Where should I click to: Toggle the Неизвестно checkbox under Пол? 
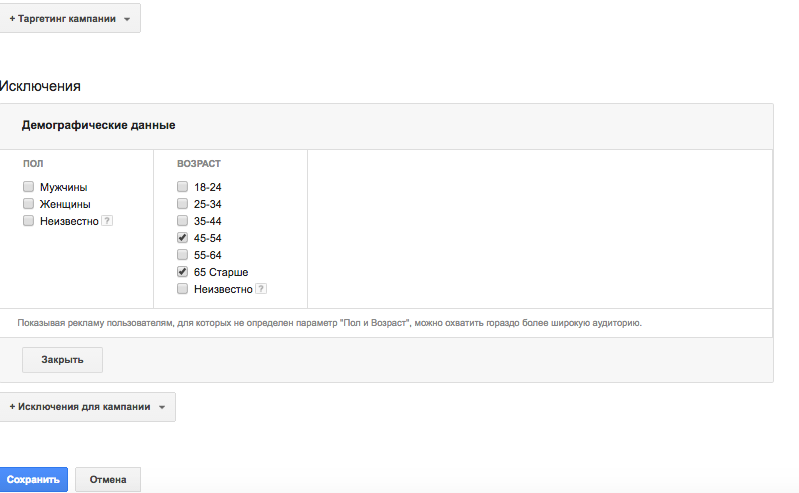tap(29, 221)
